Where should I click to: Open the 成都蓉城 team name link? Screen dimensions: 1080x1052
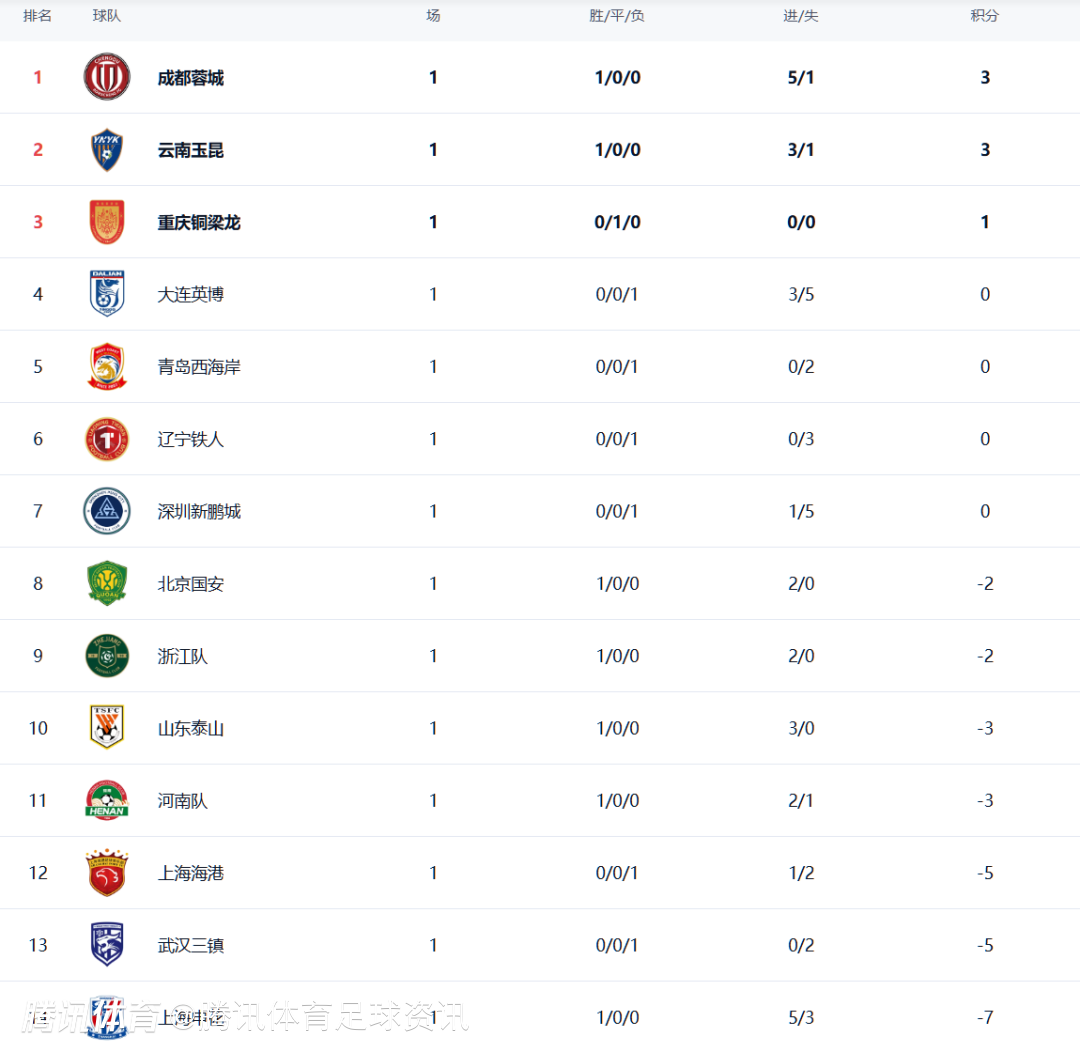[190, 78]
